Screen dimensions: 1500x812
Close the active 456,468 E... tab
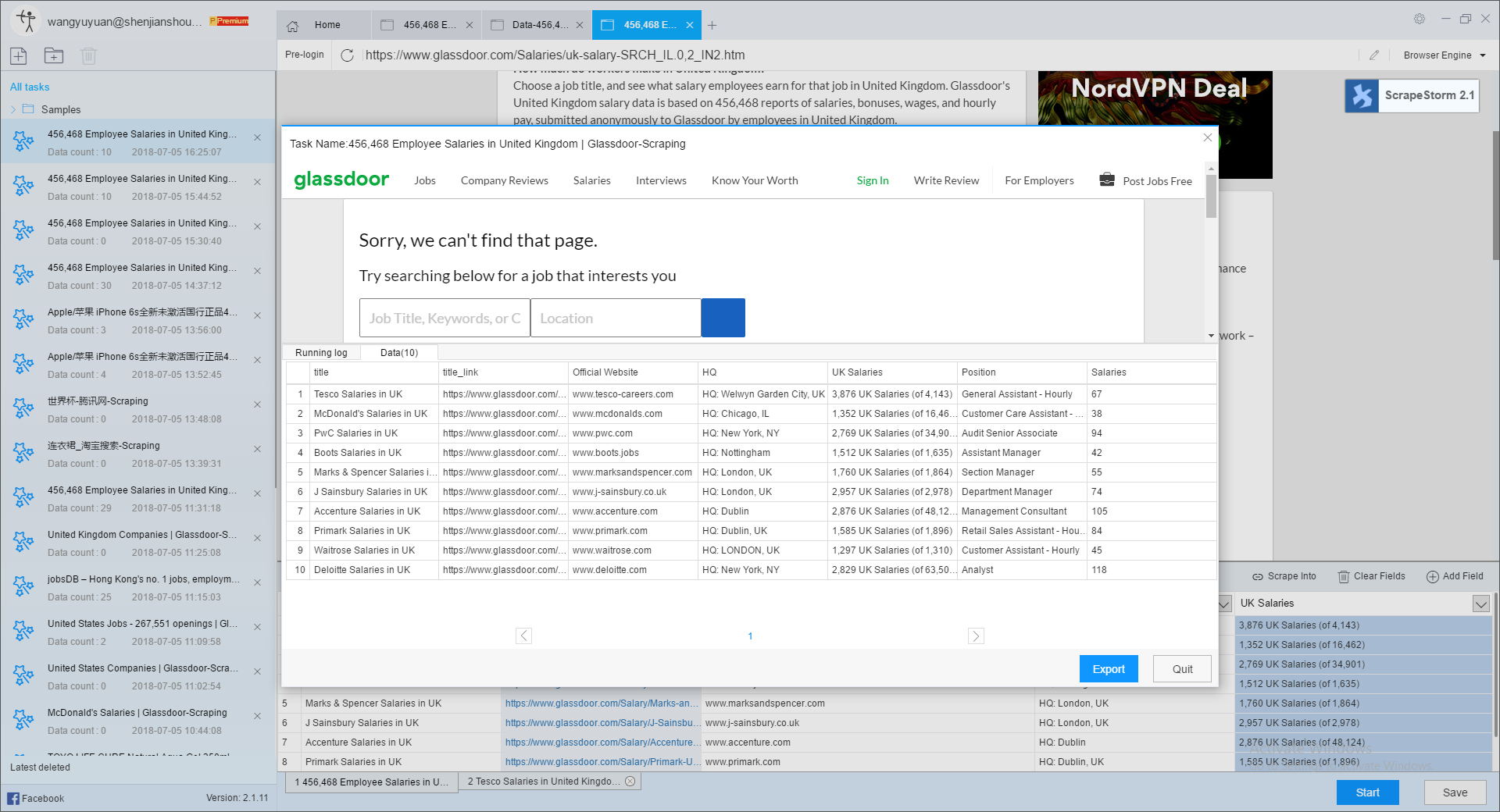tap(690, 25)
